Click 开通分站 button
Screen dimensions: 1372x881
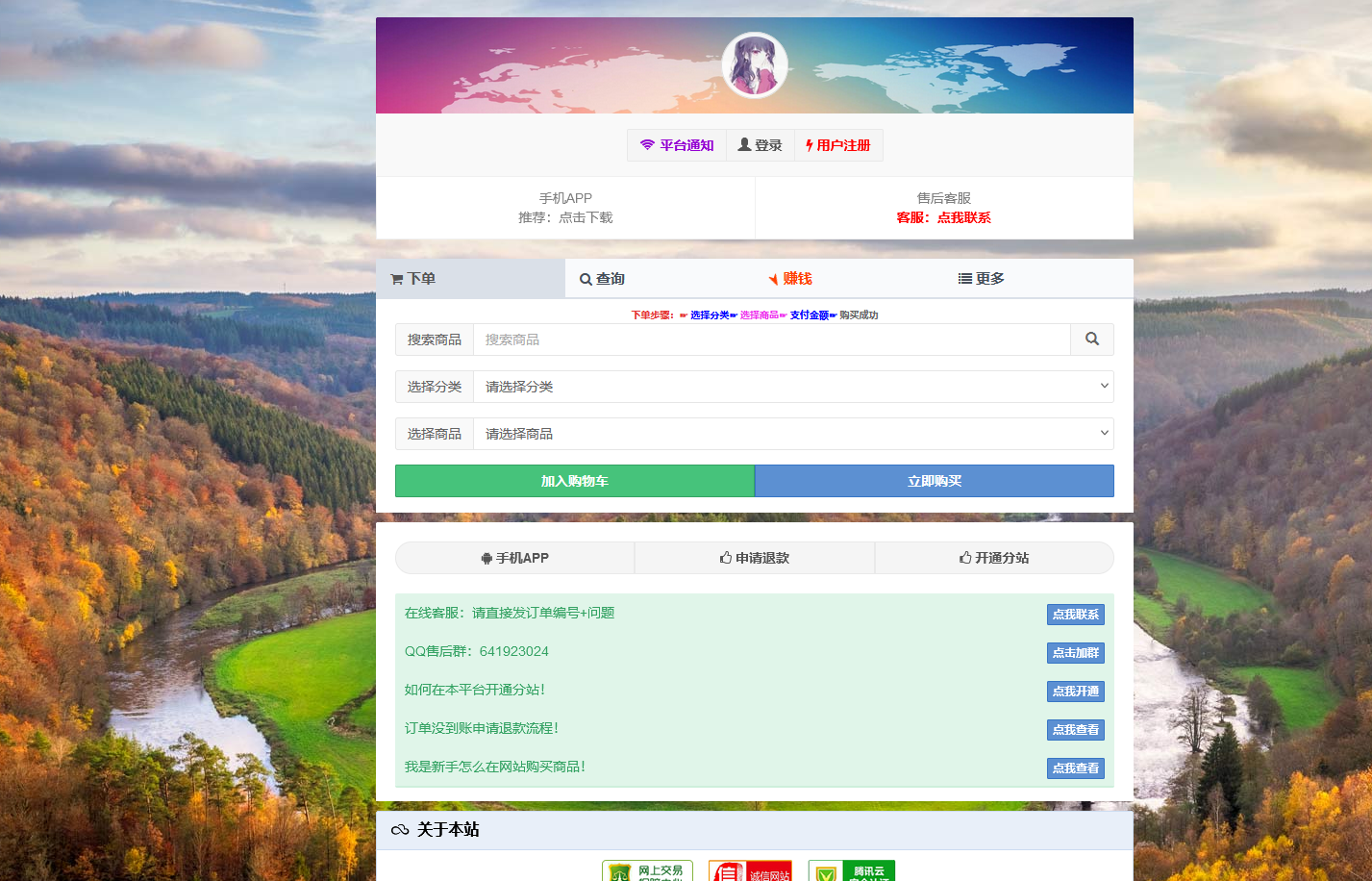(994, 558)
